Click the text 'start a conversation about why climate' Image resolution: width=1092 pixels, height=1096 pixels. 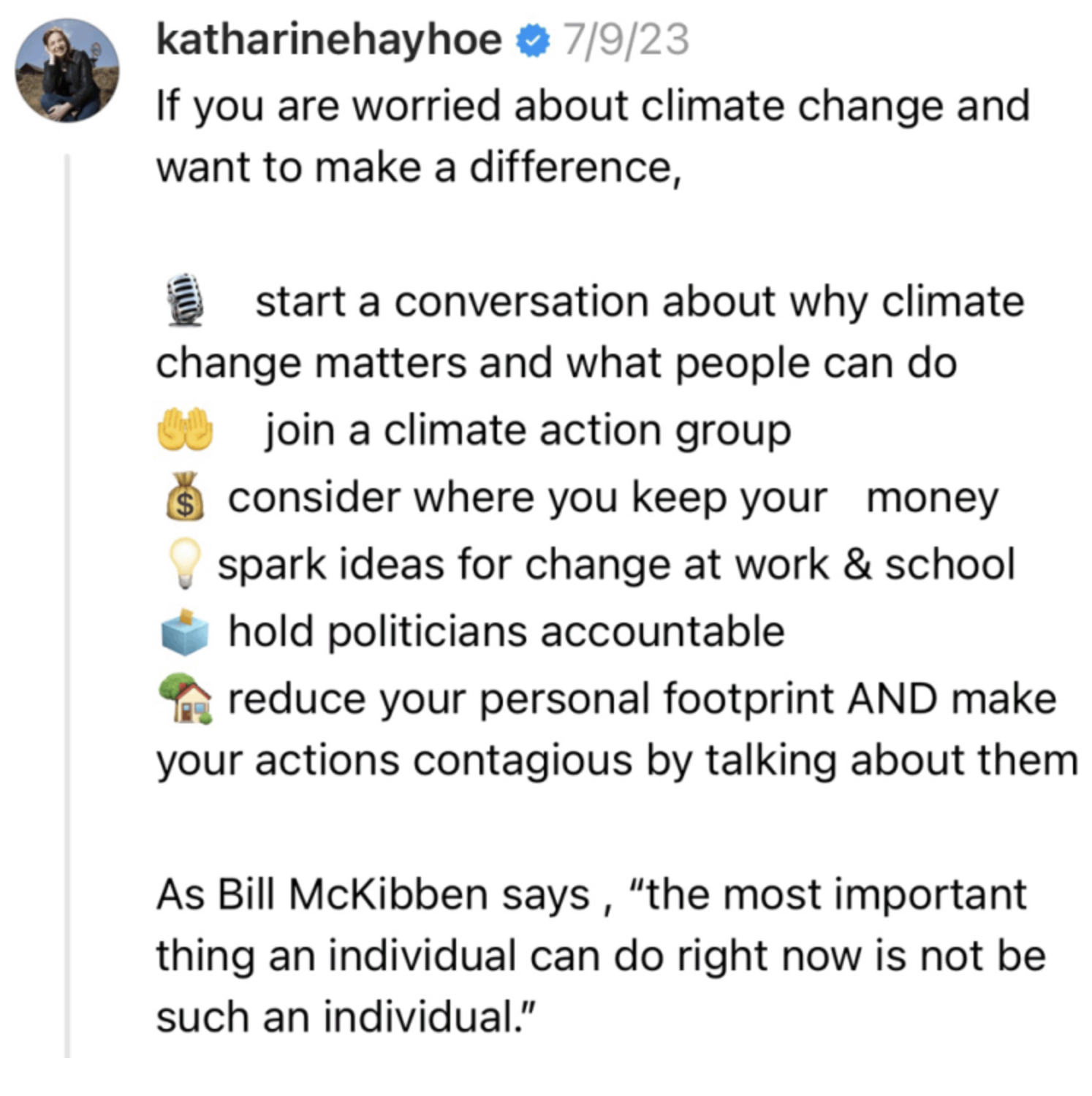pyautogui.click(x=639, y=302)
